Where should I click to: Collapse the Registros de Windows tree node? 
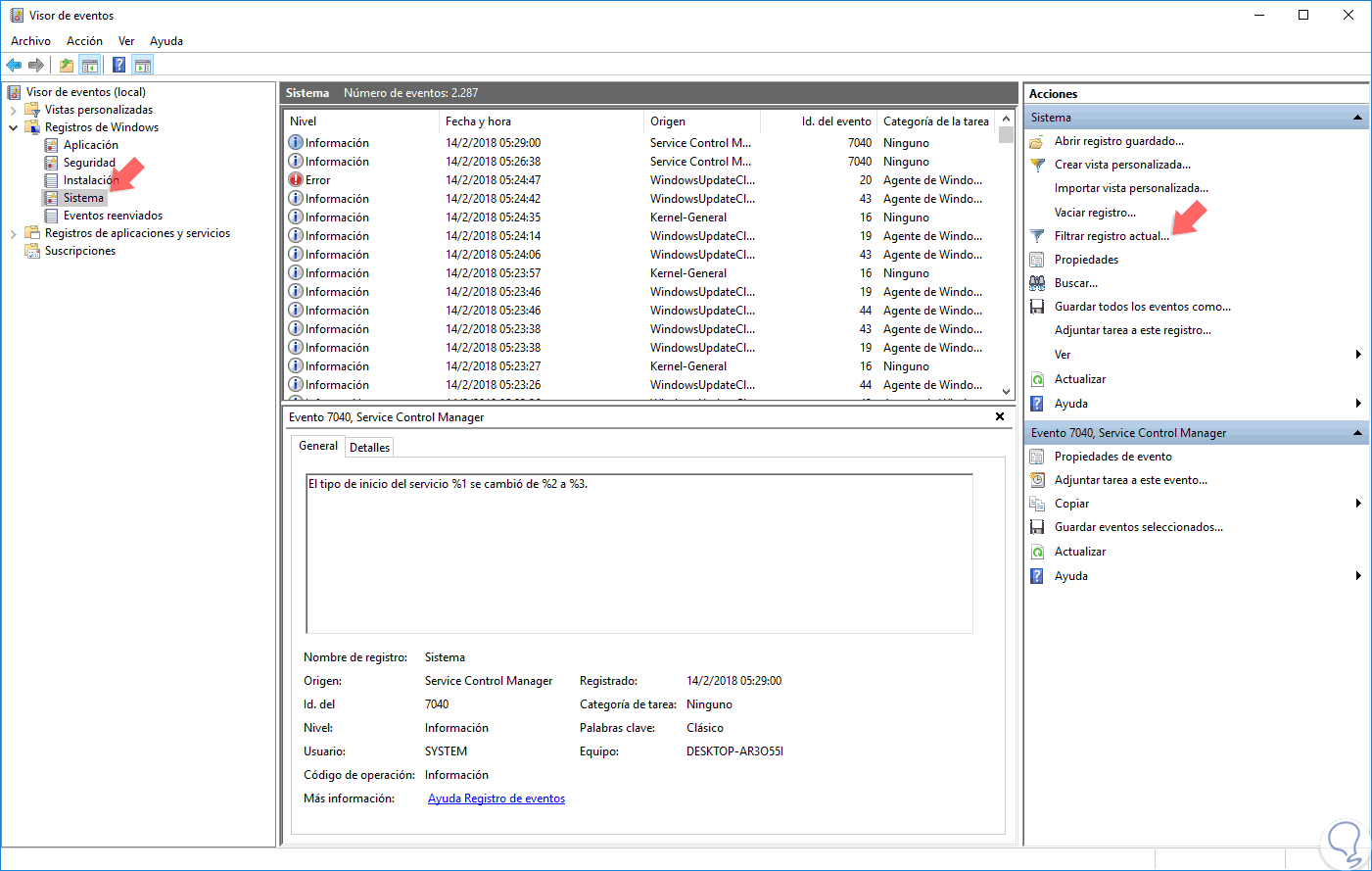[x=13, y=127]
